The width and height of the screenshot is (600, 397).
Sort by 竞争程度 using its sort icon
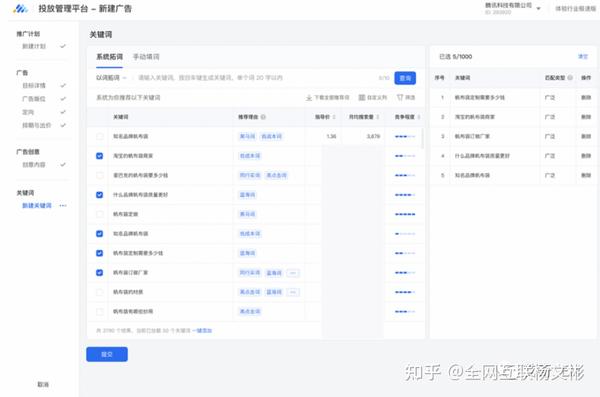coord(419,117)
